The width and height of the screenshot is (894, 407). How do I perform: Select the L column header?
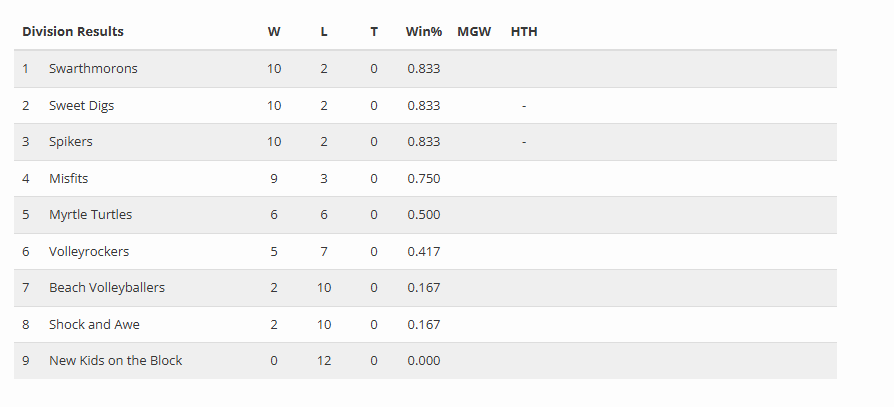[324, 31]
